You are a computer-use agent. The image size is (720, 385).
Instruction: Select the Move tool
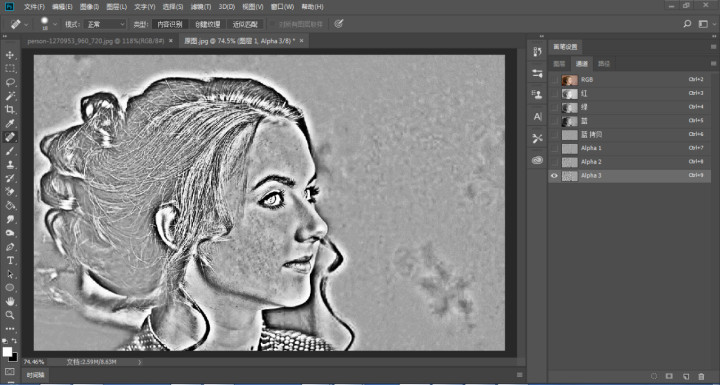pos(10,55)
